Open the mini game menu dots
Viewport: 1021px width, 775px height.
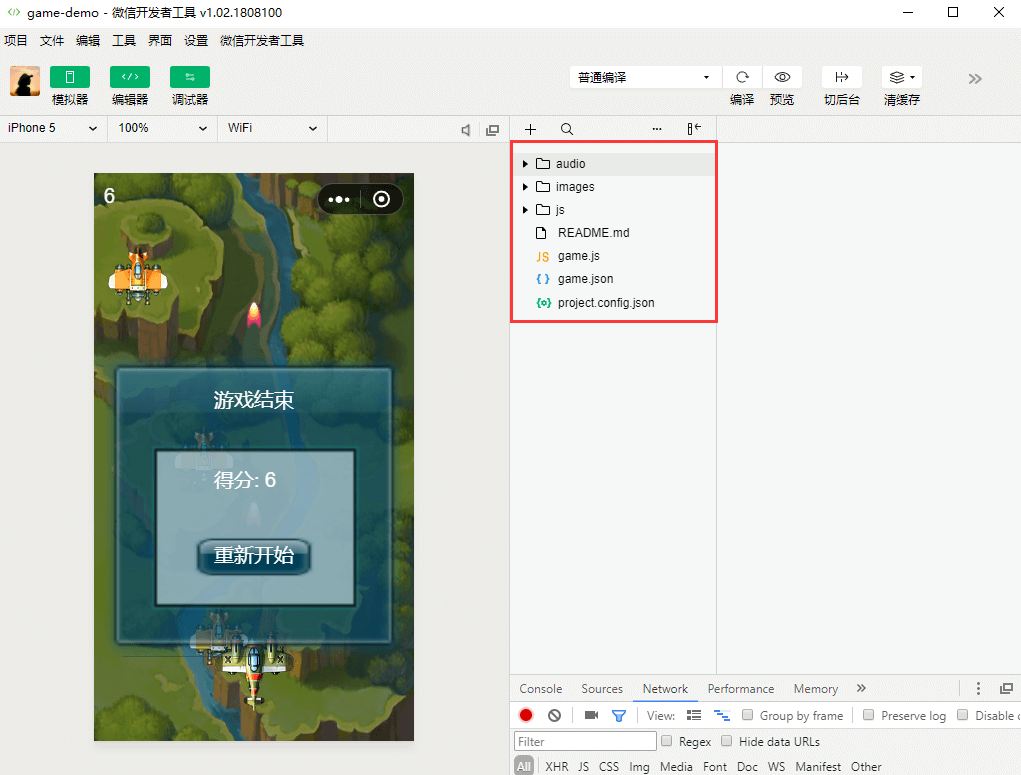[339, 199]
